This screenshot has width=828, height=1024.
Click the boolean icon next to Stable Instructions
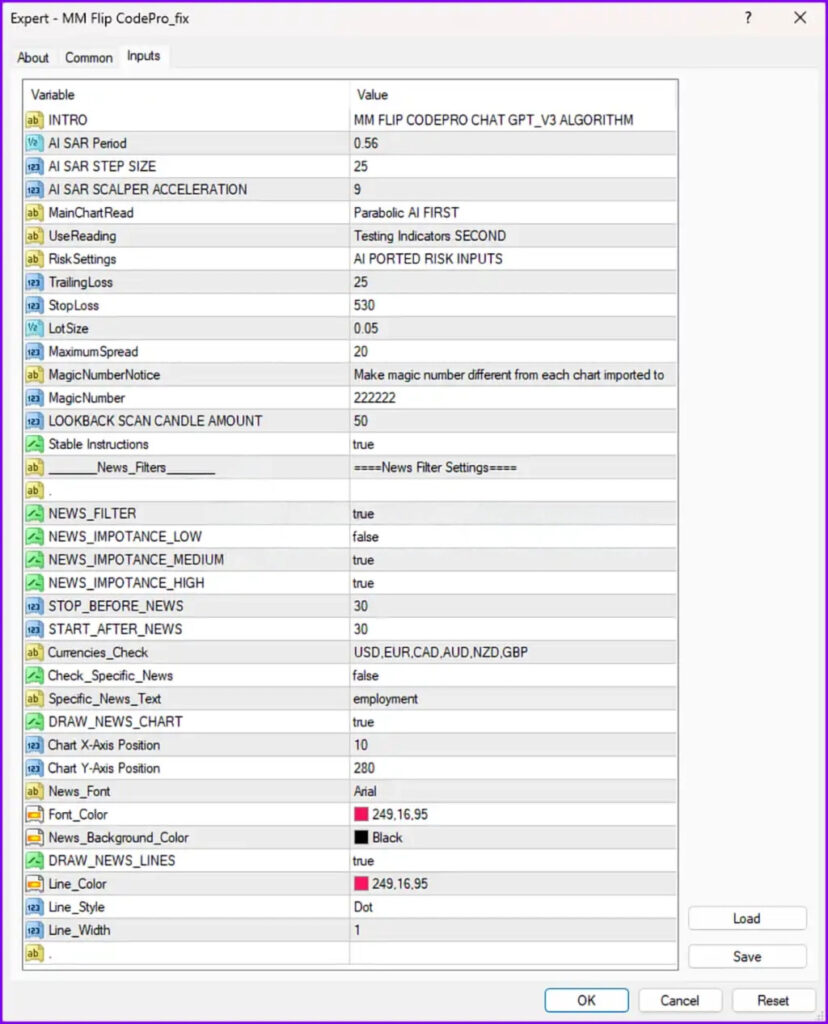(35, 444)
